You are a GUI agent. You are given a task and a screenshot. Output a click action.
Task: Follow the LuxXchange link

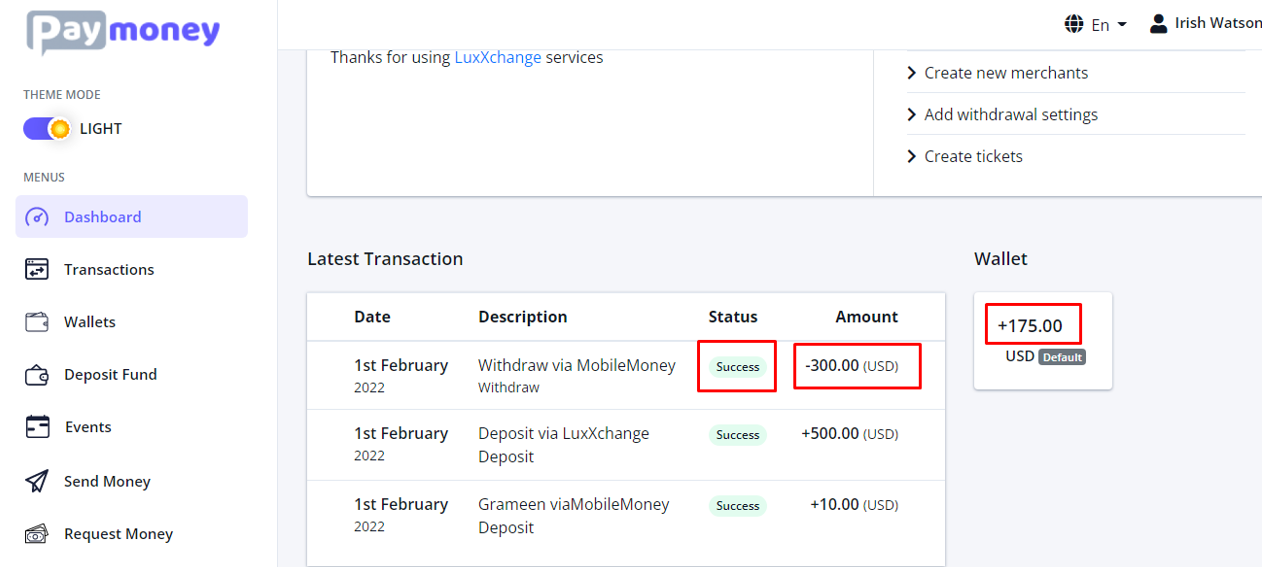pyautogui.click(x=497, y=58)
